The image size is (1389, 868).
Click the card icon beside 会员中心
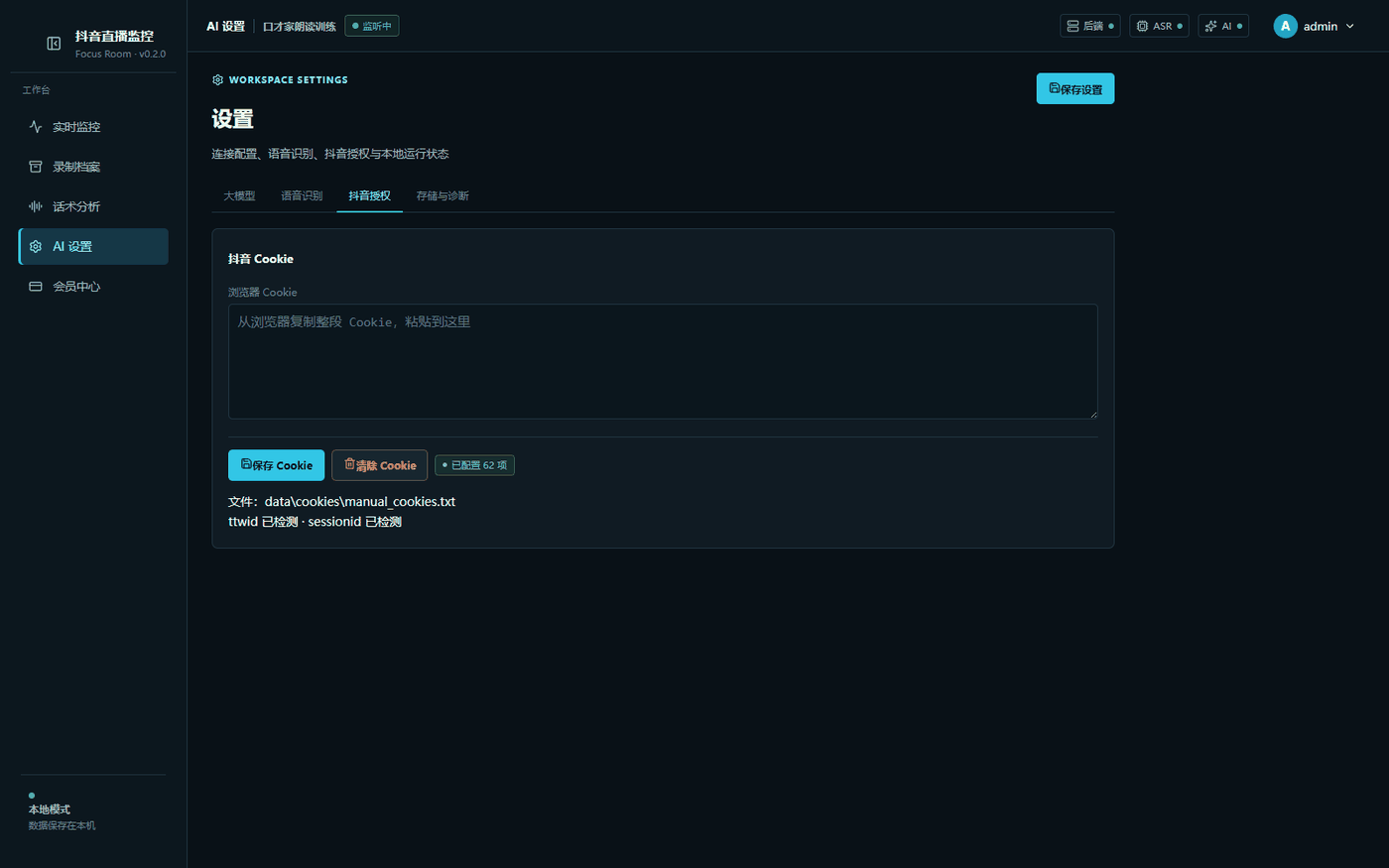pyautogui.click(x=36, y=287)
